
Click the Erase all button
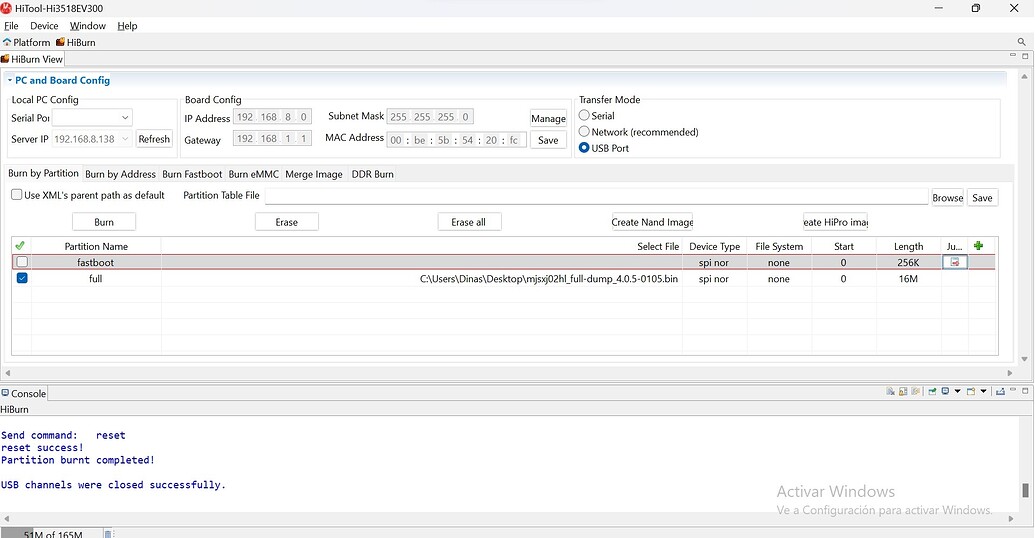click(469, 222)
